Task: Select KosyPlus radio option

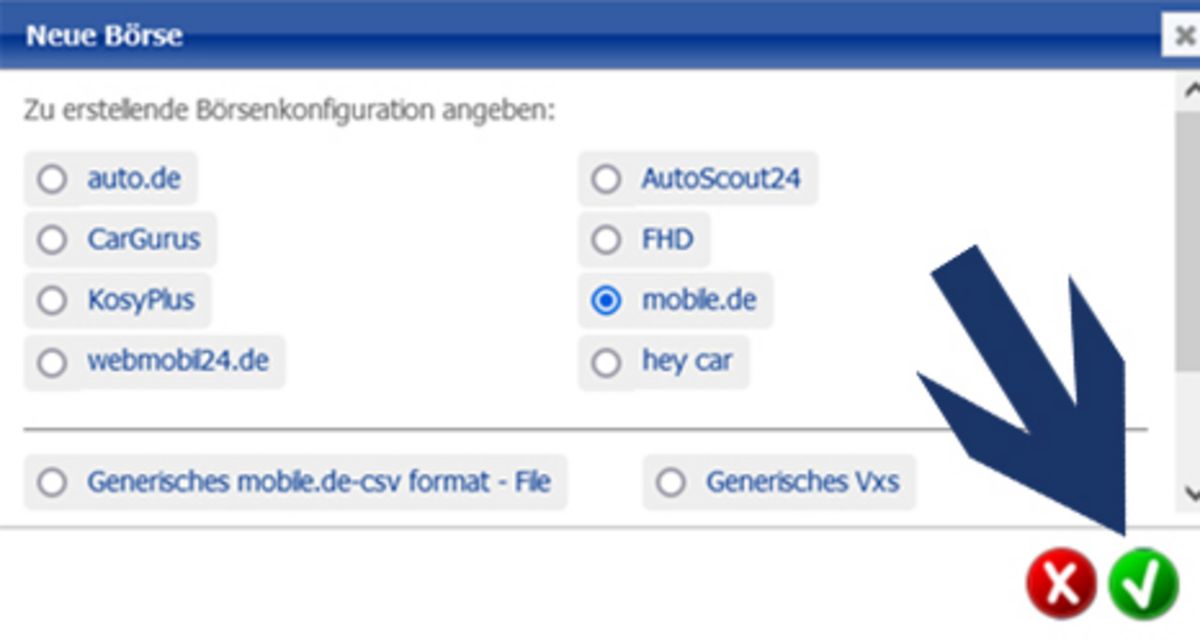Action: pyautogui.click(x=51, y=300)
